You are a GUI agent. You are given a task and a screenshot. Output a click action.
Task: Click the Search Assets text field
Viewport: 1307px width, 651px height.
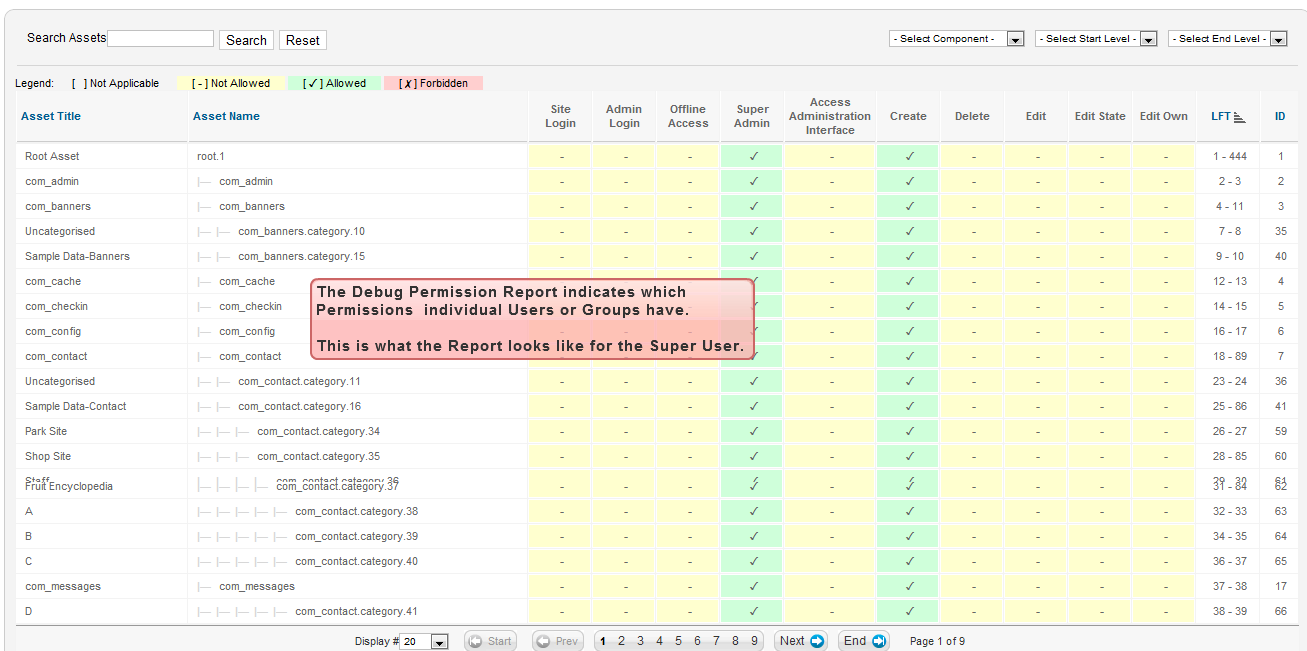pos(161,38)
